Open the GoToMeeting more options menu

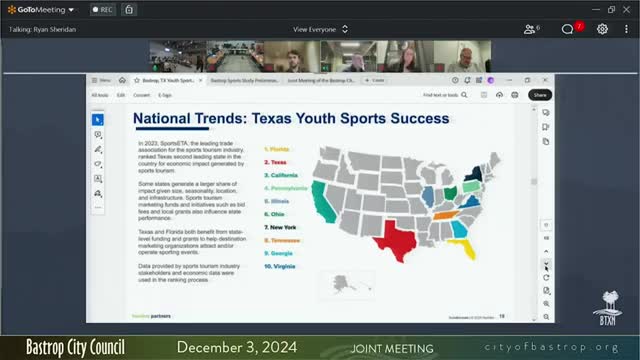pyautogui.click(x=626, y=29)
